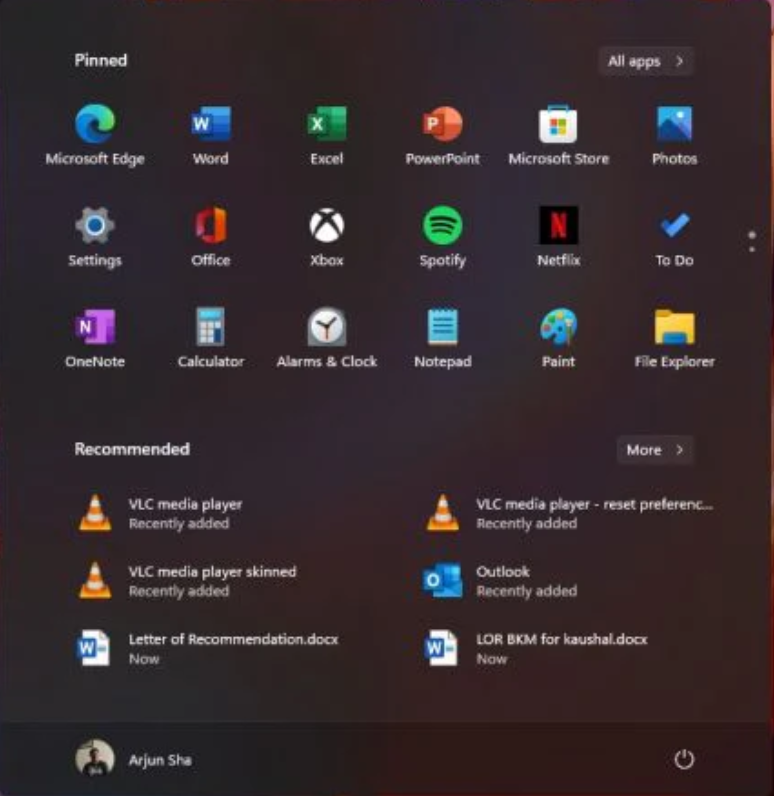Open Settings gear icon
774x796 pixels.
(95, 236)
